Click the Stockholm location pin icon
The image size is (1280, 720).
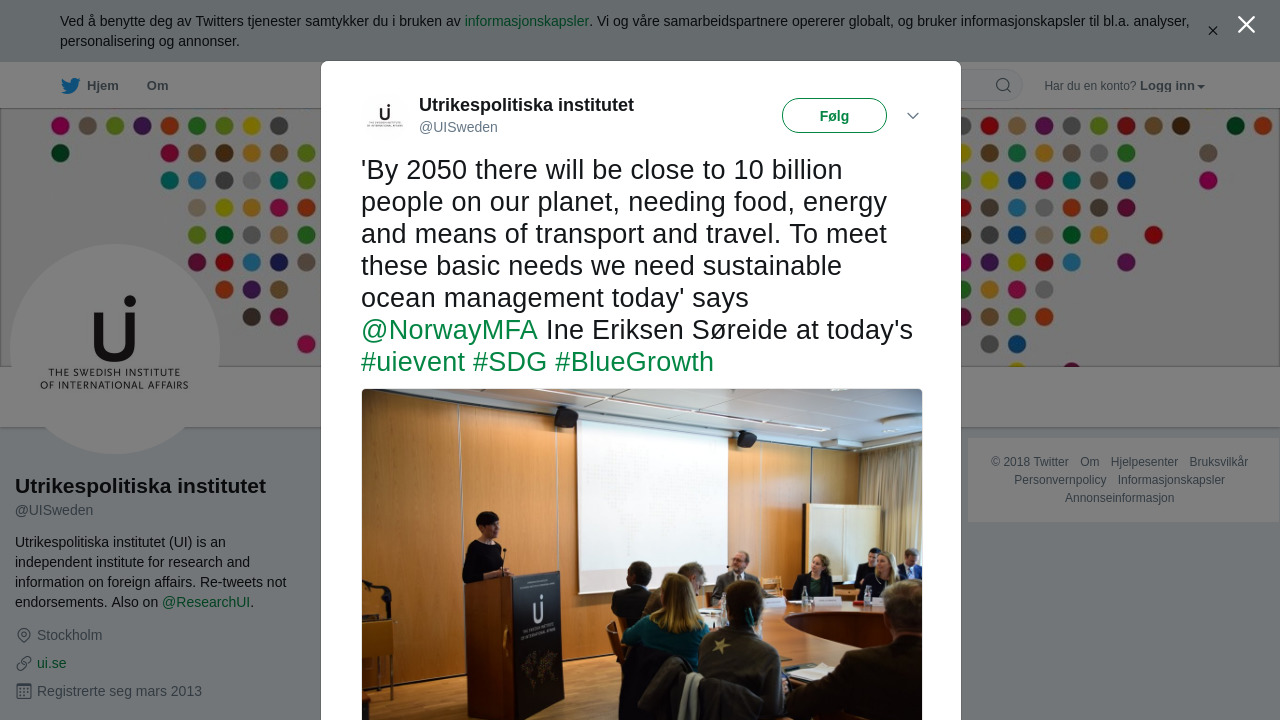pyautogui.click(x=24, y=635)
